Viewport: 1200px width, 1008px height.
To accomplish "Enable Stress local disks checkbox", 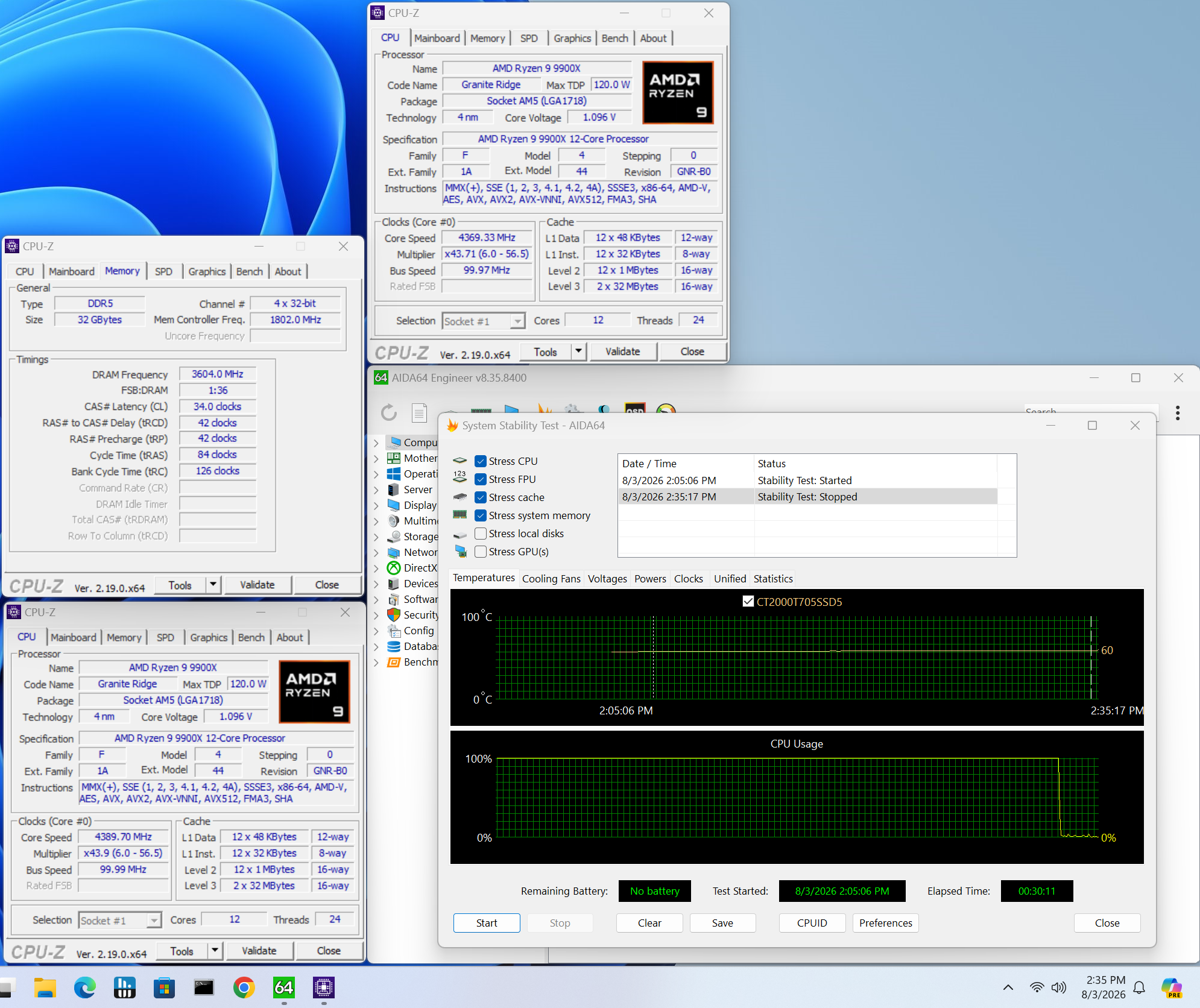I will tap(480, 533).
